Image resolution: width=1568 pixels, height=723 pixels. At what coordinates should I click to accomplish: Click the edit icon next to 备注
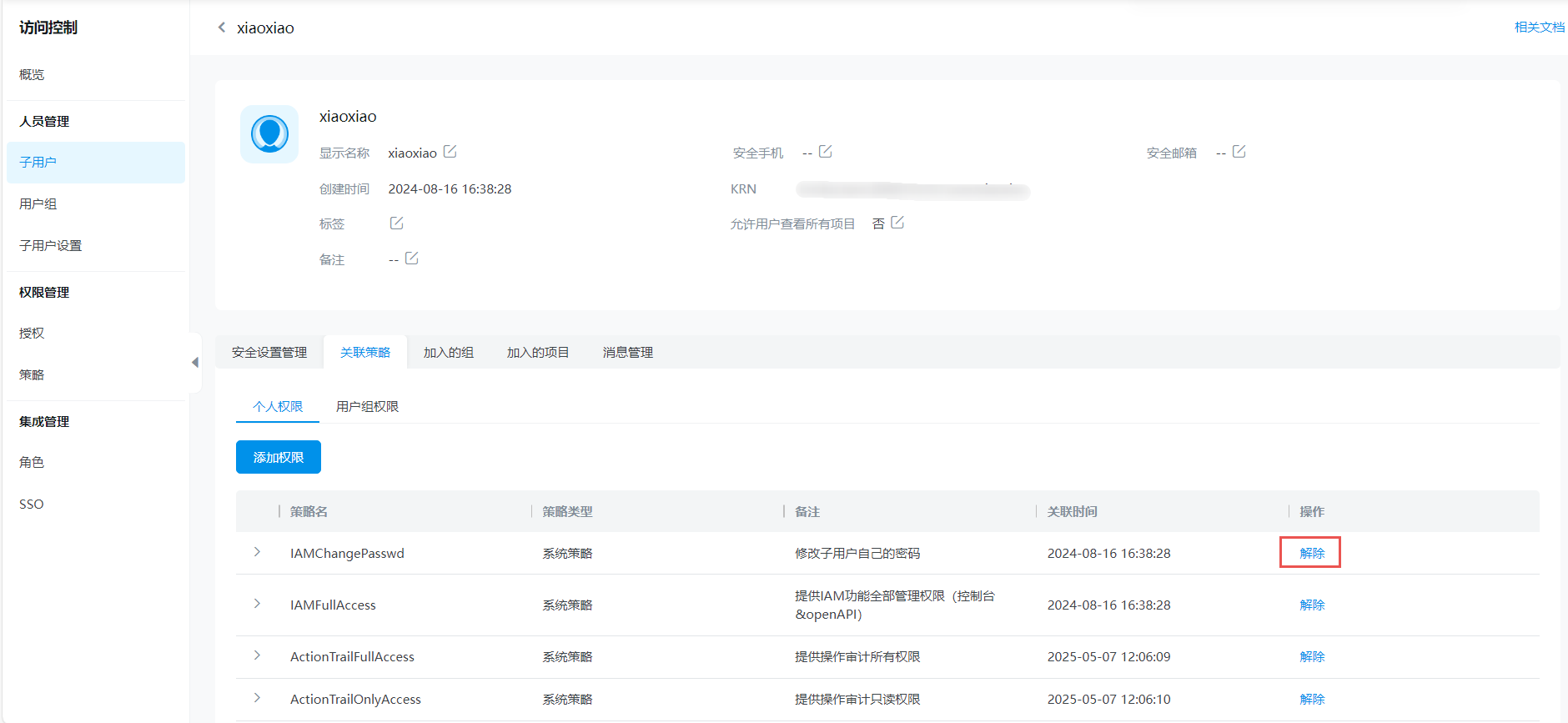pos(411,259)
